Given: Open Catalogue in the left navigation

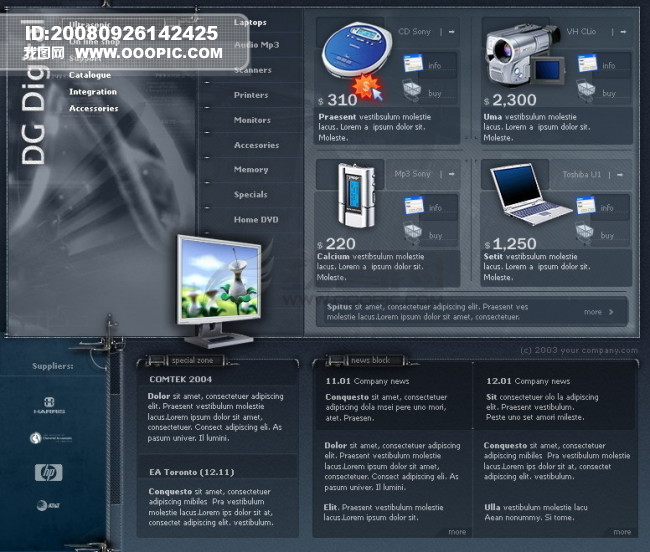Looking at the screenshot, I should pos(90,75).
